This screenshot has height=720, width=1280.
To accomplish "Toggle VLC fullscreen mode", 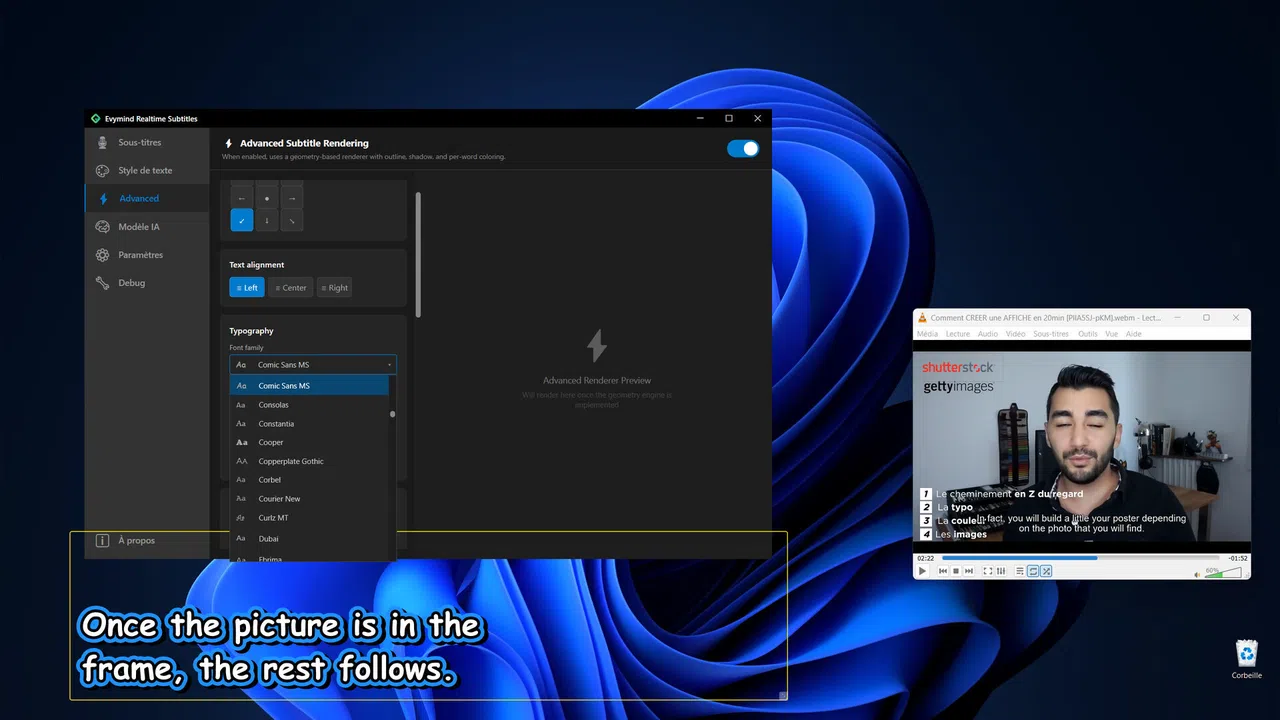I will (x=988, y=571).
